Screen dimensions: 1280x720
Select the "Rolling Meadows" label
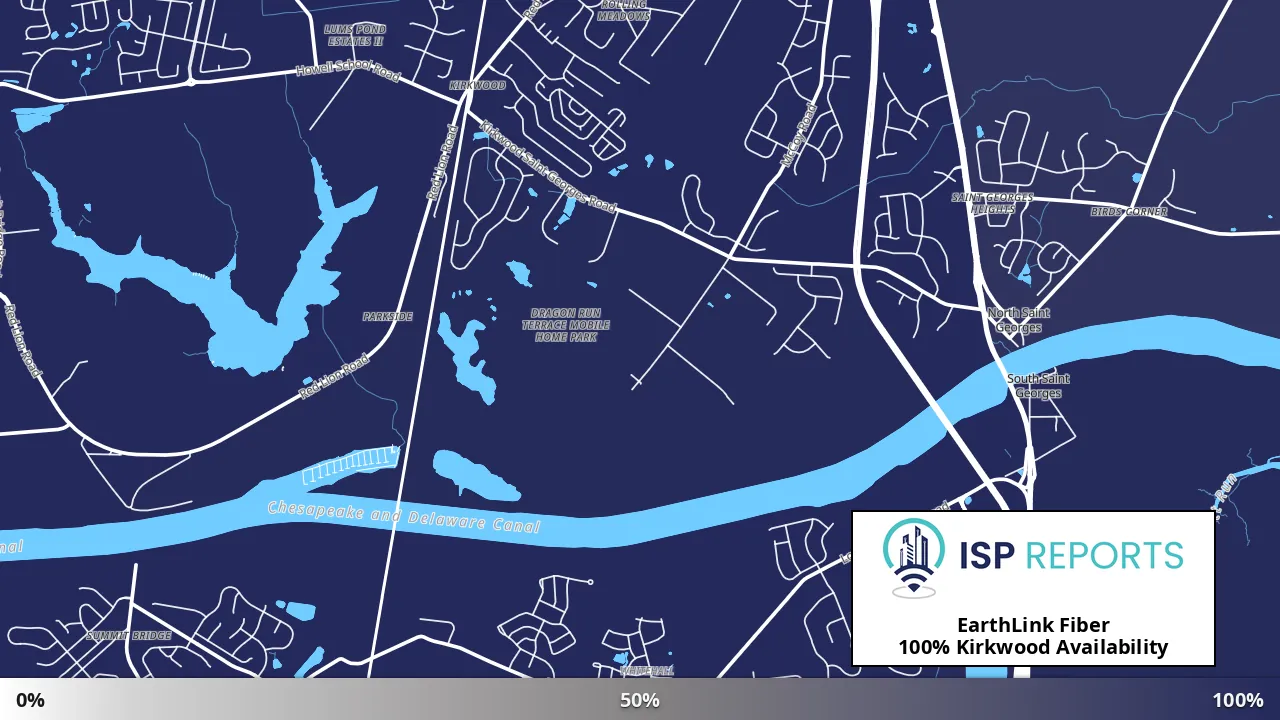pos(624,10)
